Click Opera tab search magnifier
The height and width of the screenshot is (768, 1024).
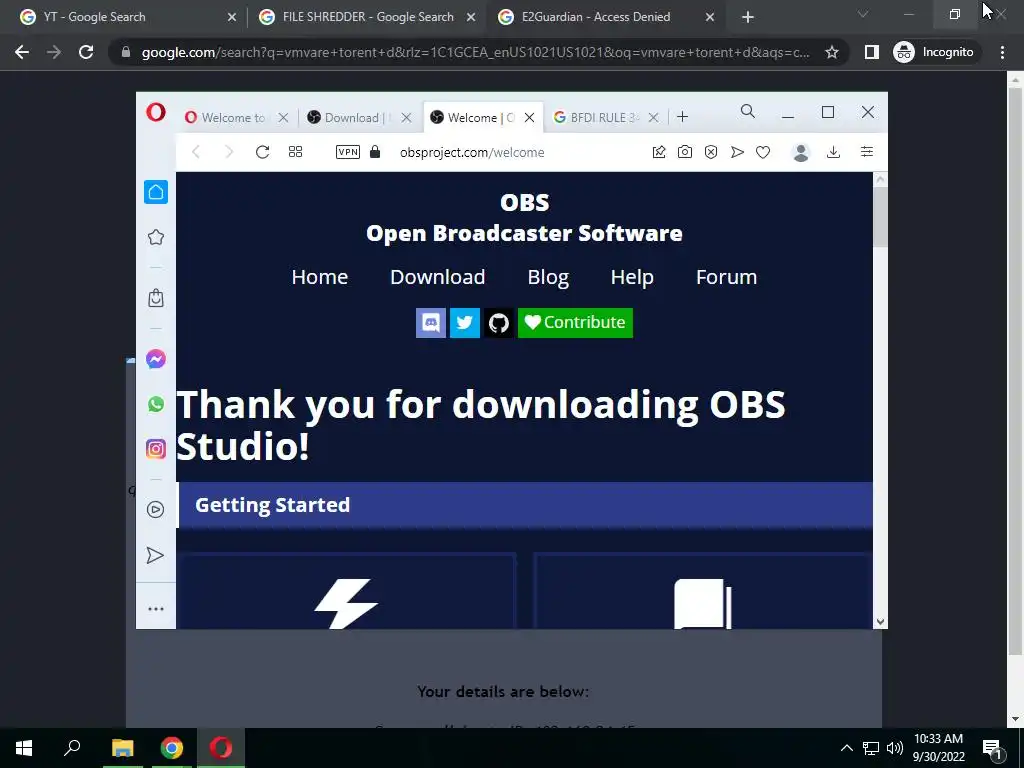748,112
